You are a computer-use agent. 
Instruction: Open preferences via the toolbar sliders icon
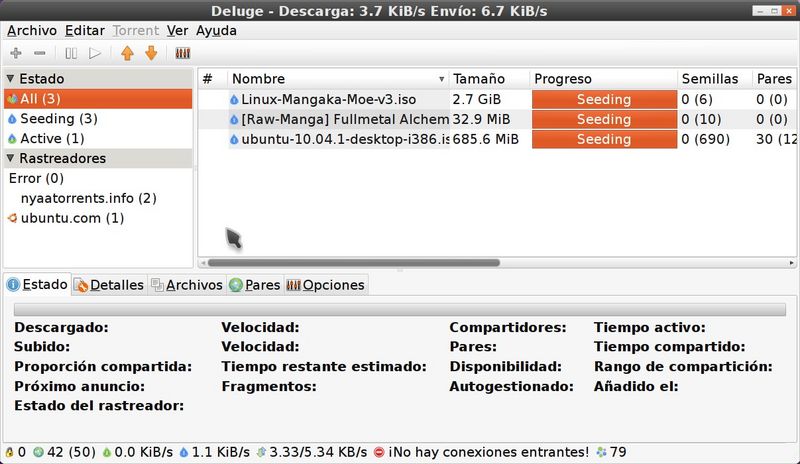point(182,53)
